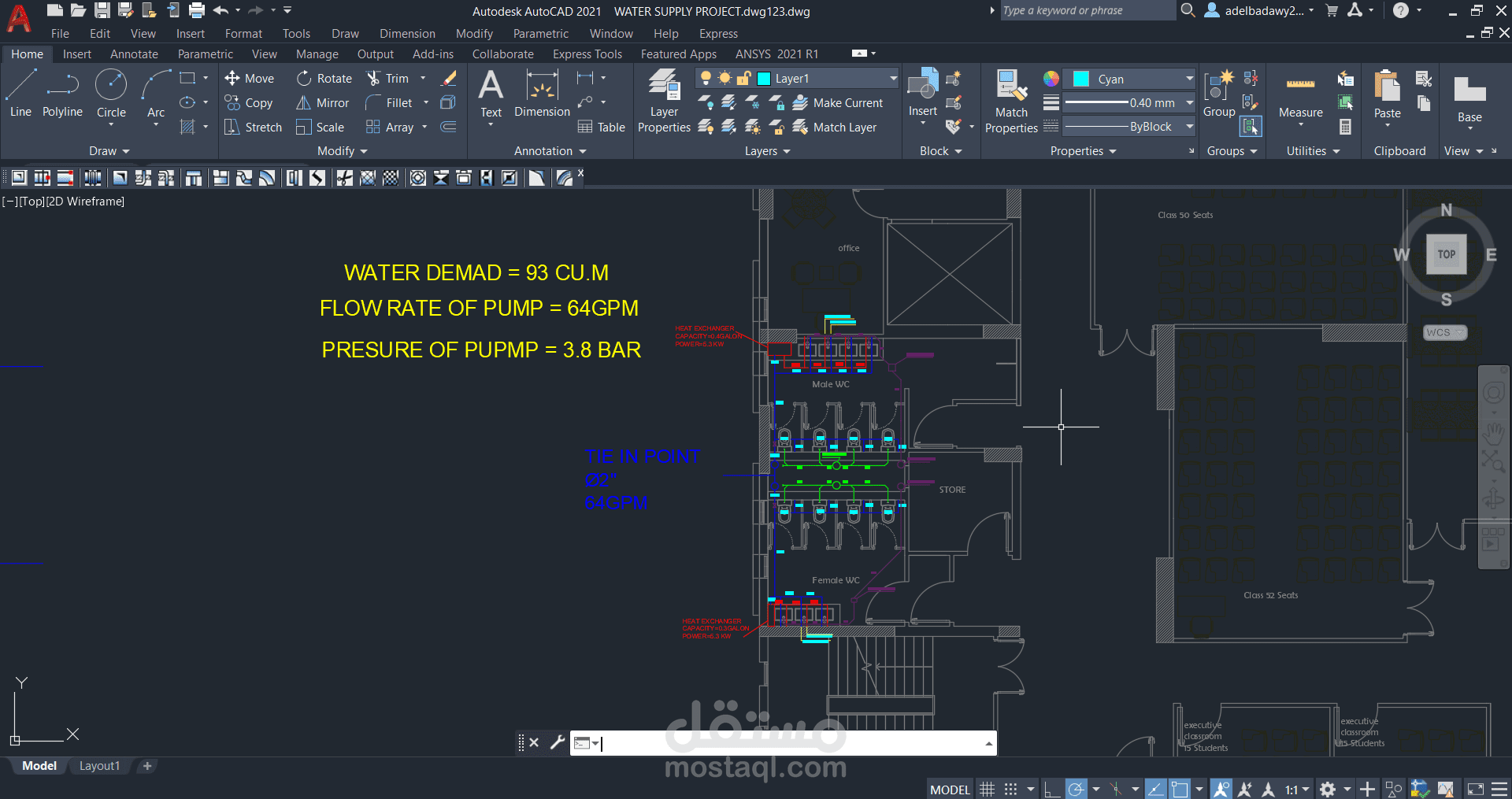1512x799 pixels.
Task: Click the Scale tool
Action: [x=320, y=127]
